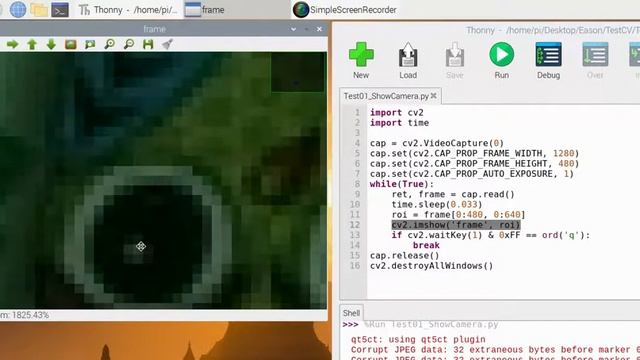
Task: Click Thonny's Load button
Action: click(x=408, y=60)
